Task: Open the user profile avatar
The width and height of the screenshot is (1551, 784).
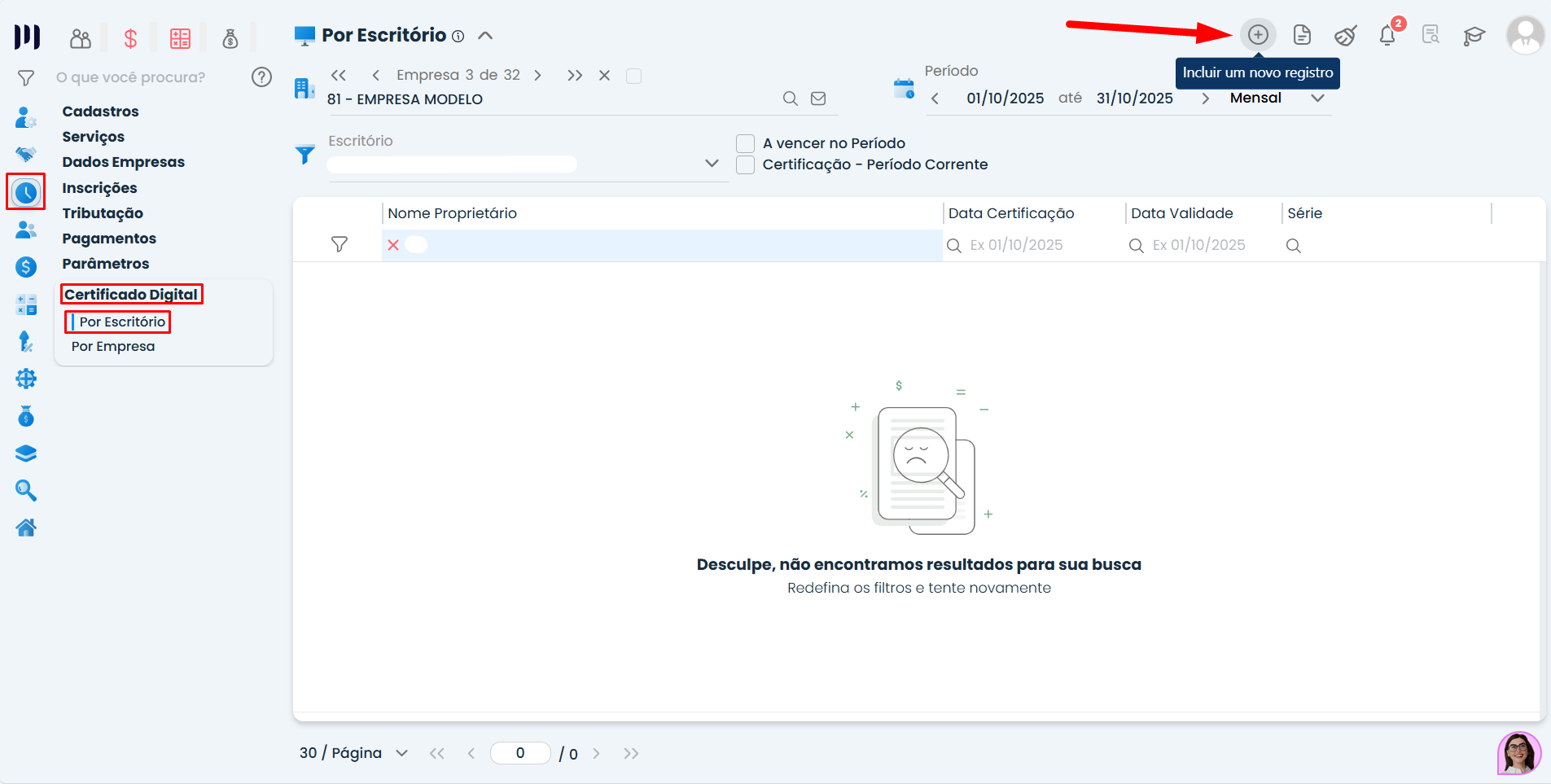Action: [x=1524, y=35]
